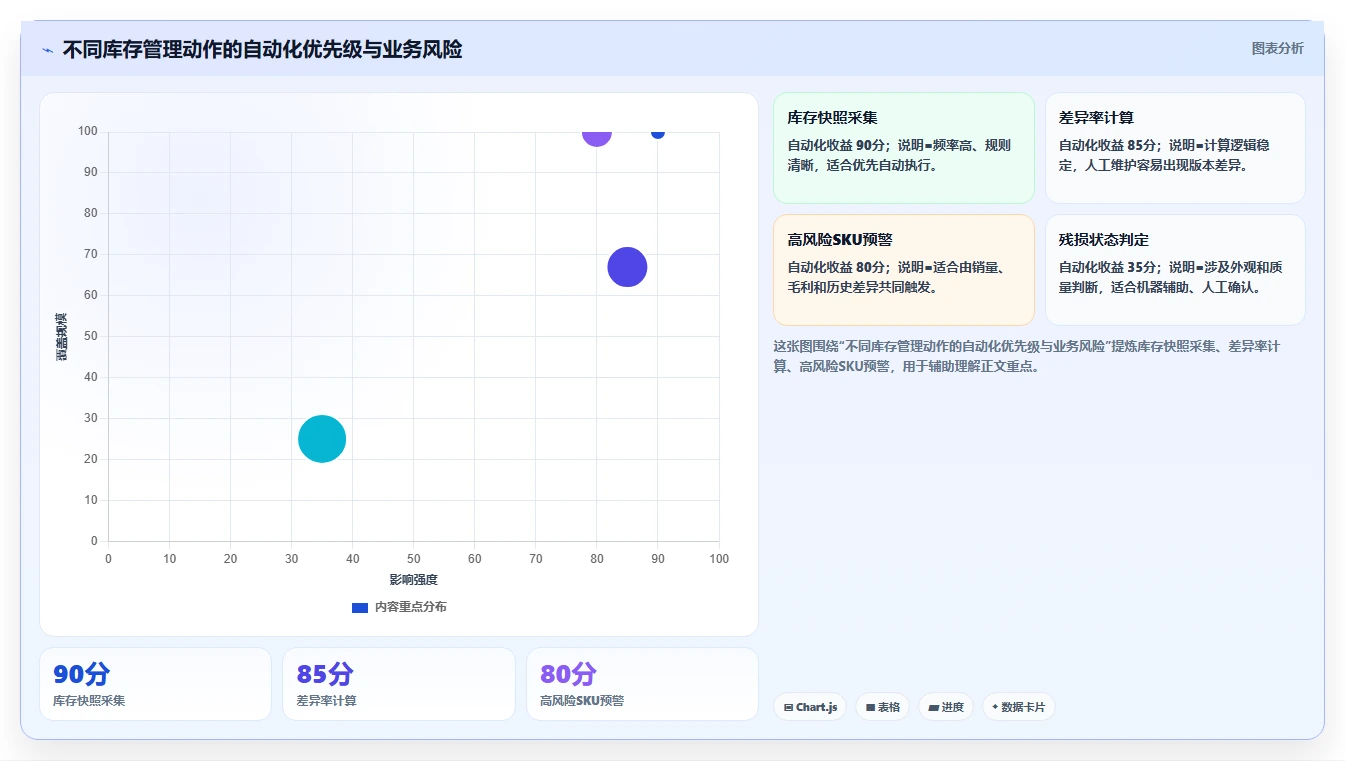Viewport: 1345px width, 761px height.
Task: Click the 80分 stat card
Action: [642, 684]
